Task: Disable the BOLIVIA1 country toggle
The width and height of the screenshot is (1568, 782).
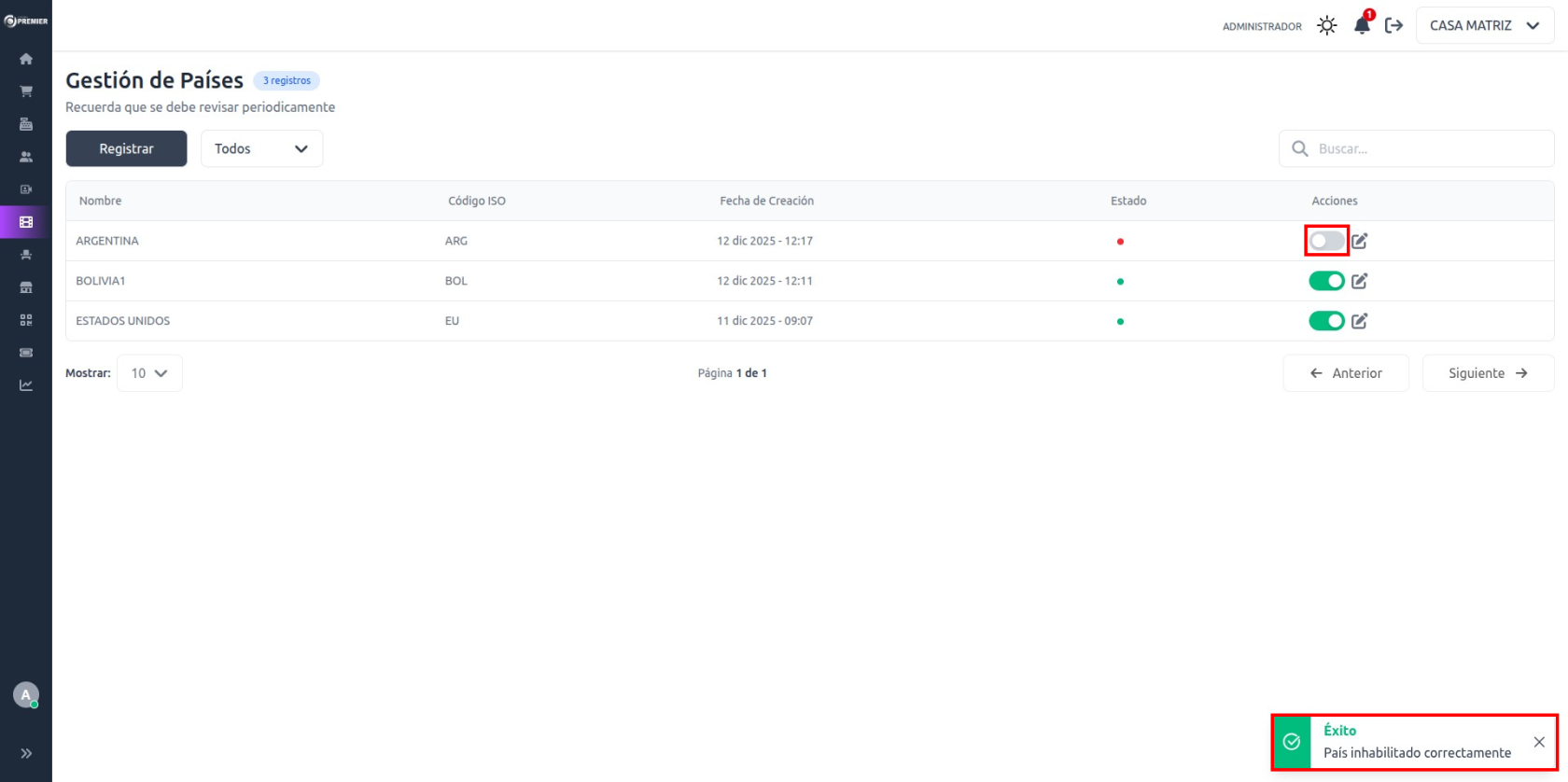Action: [1326, 281]
